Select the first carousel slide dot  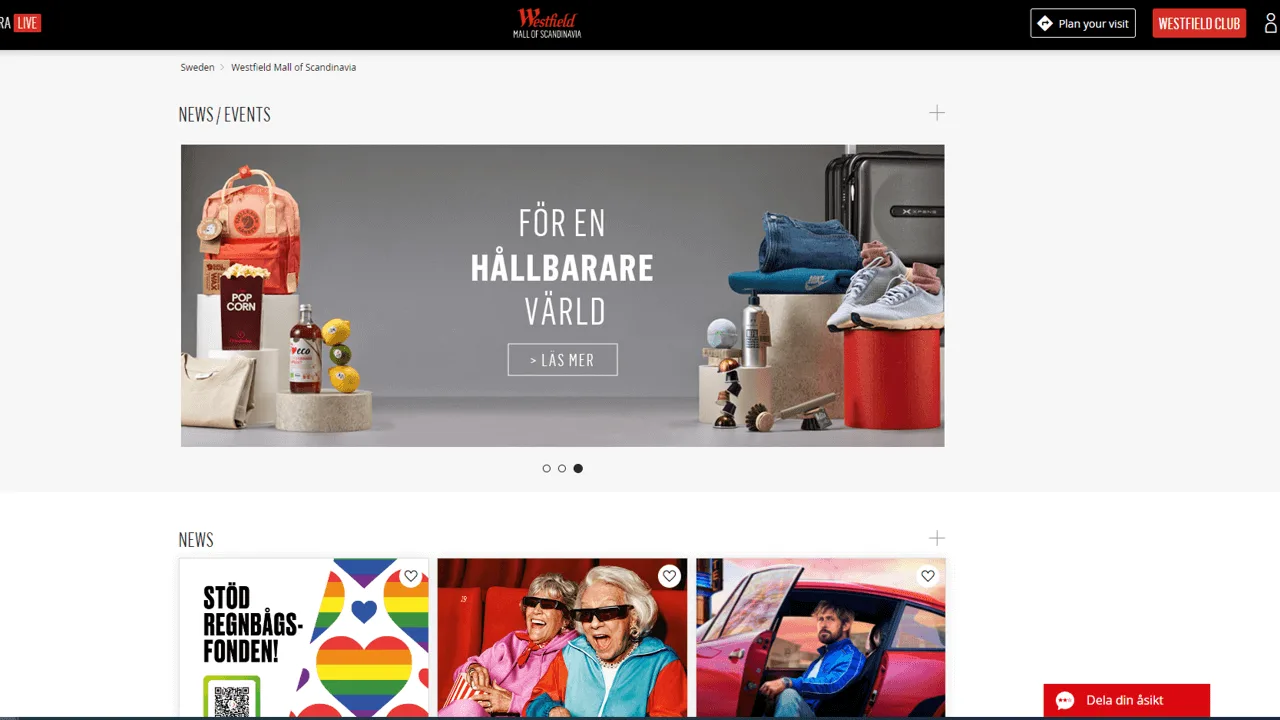pos(546,468)
